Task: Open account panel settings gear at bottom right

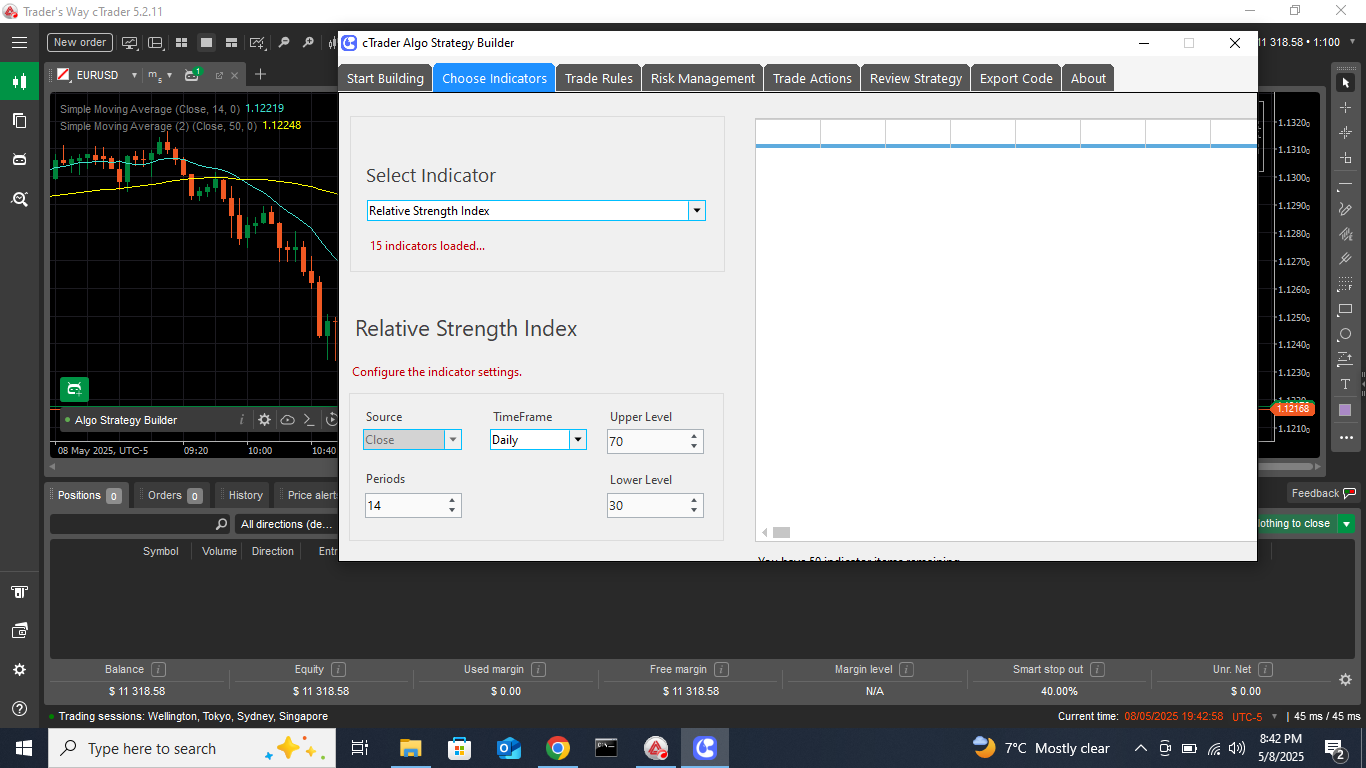Action: click(1346, 680)
